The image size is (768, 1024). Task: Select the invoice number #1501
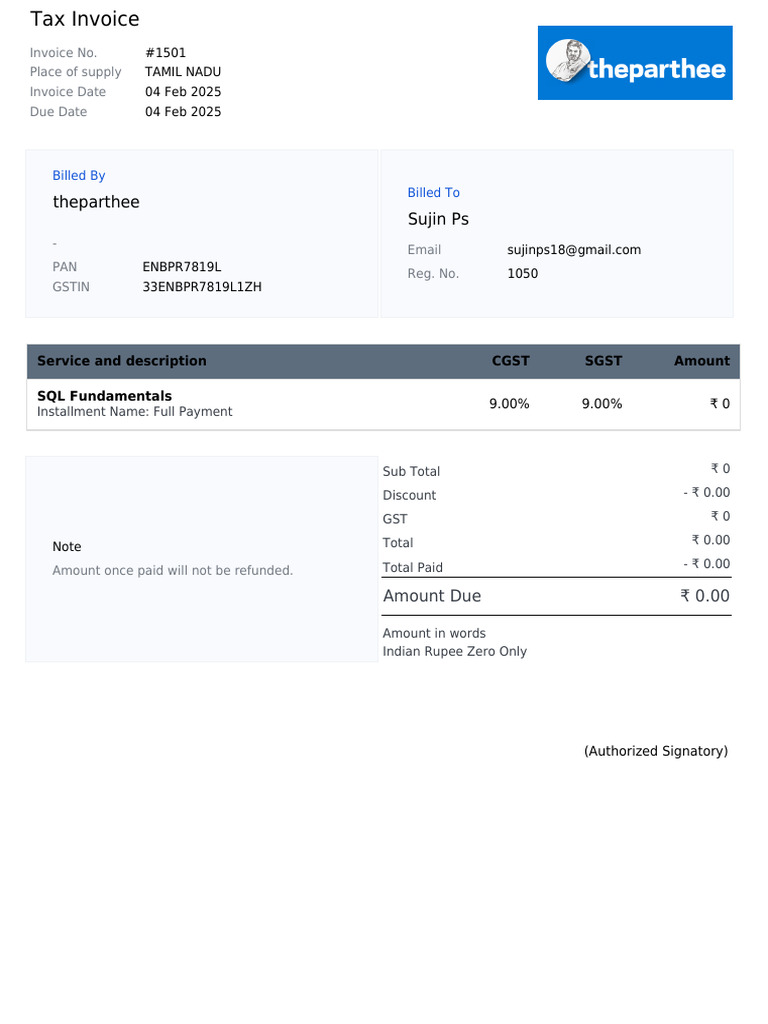pyautogui.click(x=165, y=52)
